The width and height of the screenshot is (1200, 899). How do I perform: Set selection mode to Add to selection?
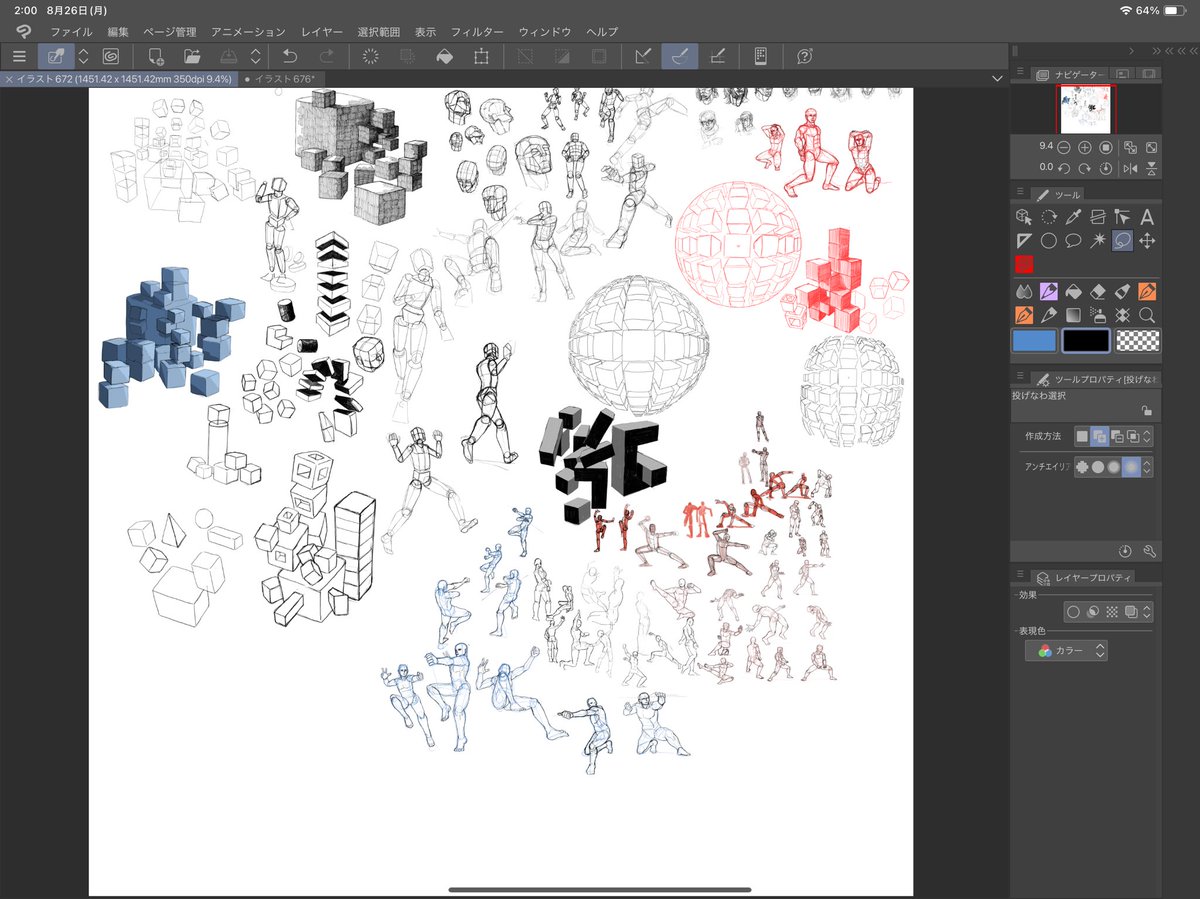point(1099,436)
